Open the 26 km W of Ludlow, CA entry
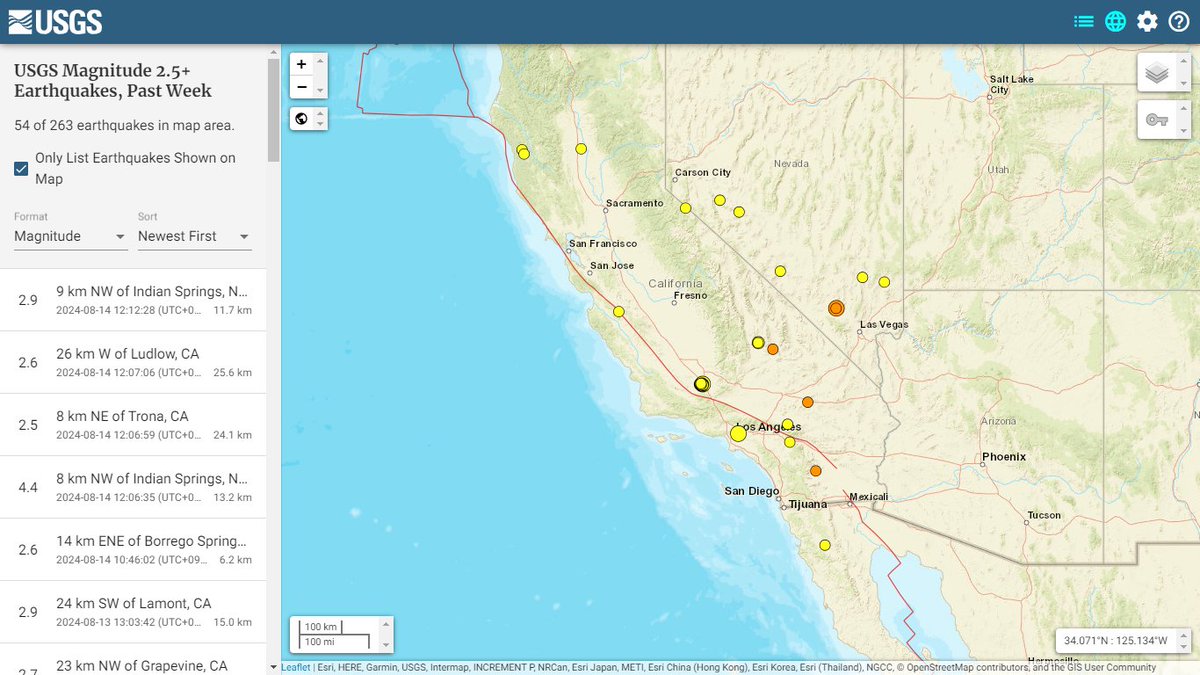Image resolution: width=1200 pixels, height=675 pixels. click(x=133, y=362)
